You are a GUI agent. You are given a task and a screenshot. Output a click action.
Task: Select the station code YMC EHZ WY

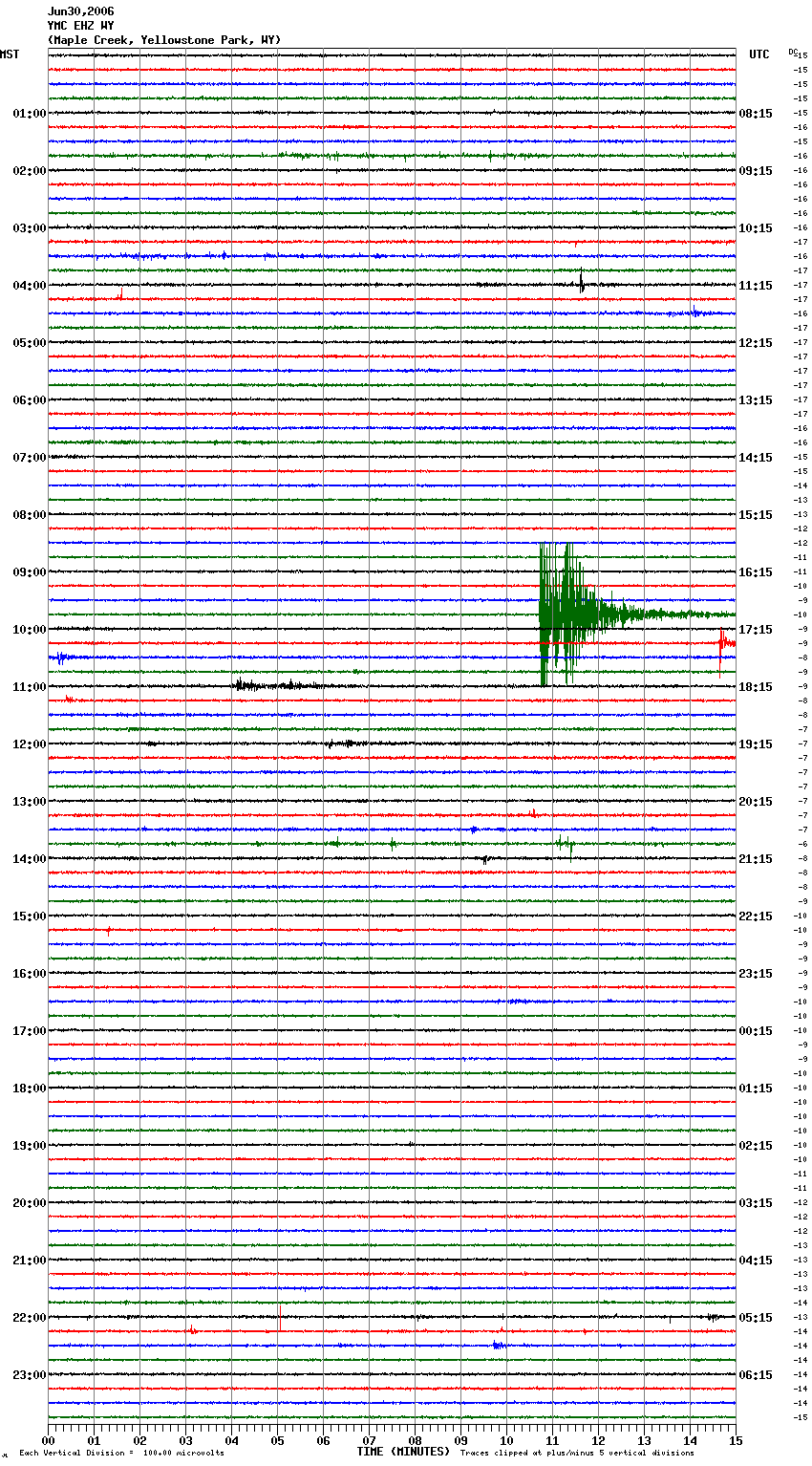pyautogui.click(x=80, y=26)
